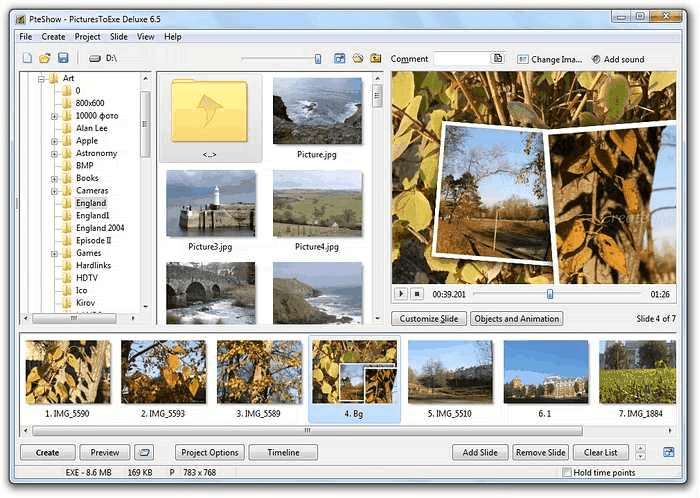Viewport: 700px width, 498px height.
Task: Select slide 6. 1
Action: (x=546, y=372)
